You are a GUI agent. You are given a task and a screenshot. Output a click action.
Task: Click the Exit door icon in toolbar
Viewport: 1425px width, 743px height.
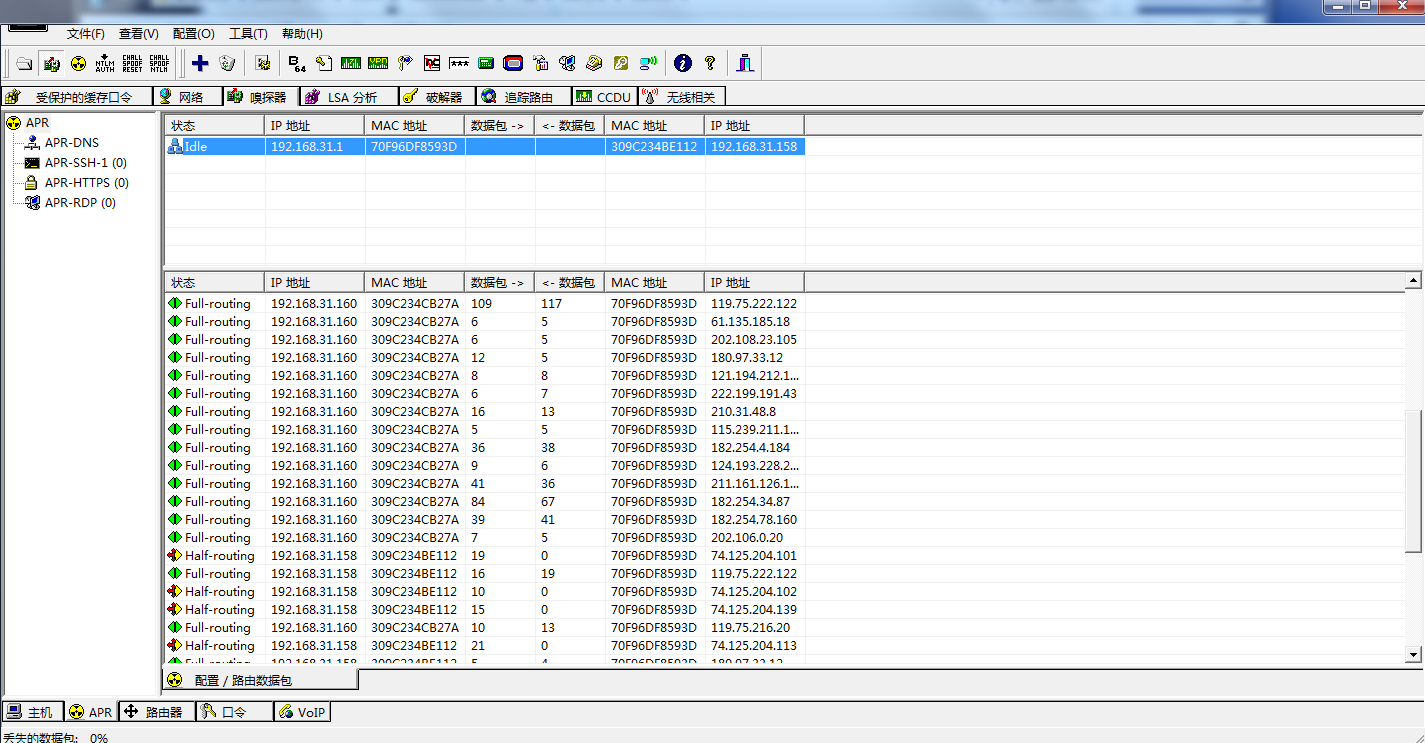pyautogui.click(x=745, y=64)
